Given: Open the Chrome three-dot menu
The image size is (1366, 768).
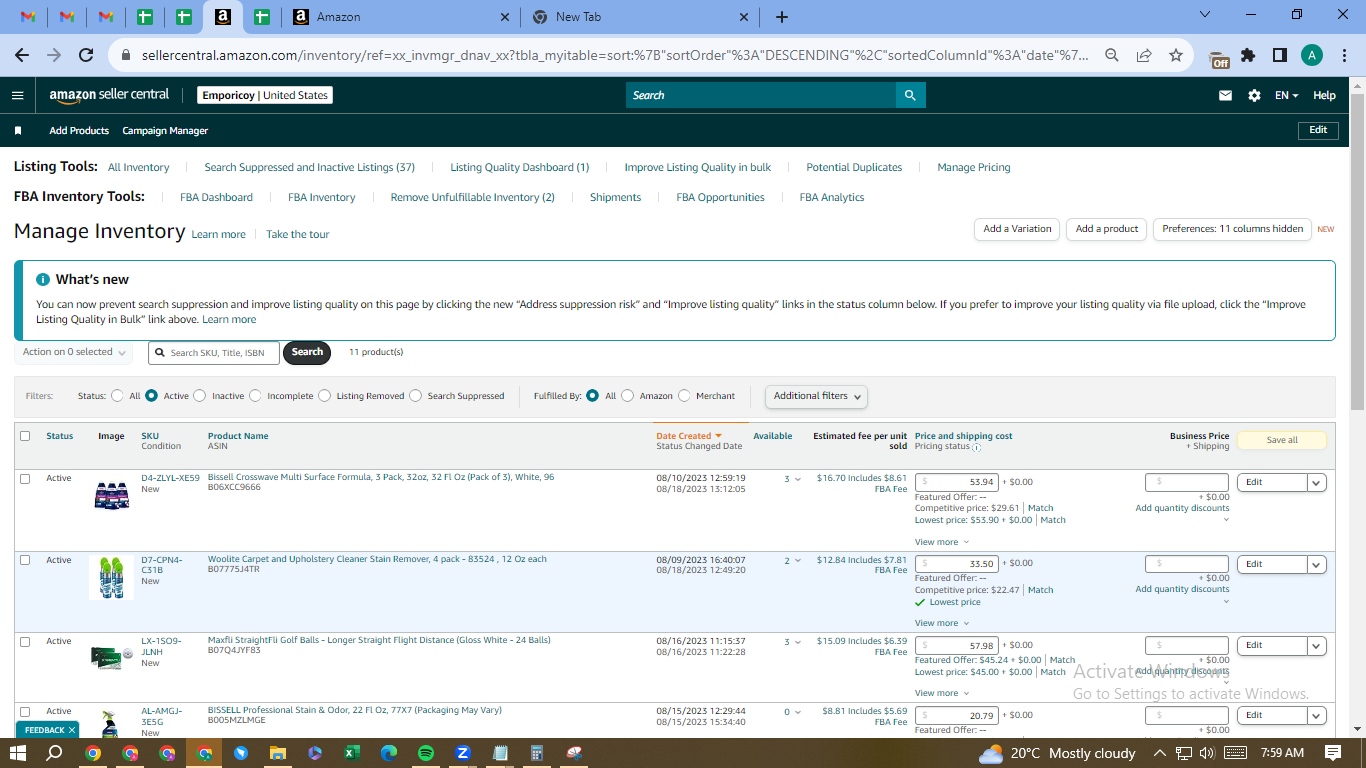Looking at the screenshot, I should tap(1343, 55).
